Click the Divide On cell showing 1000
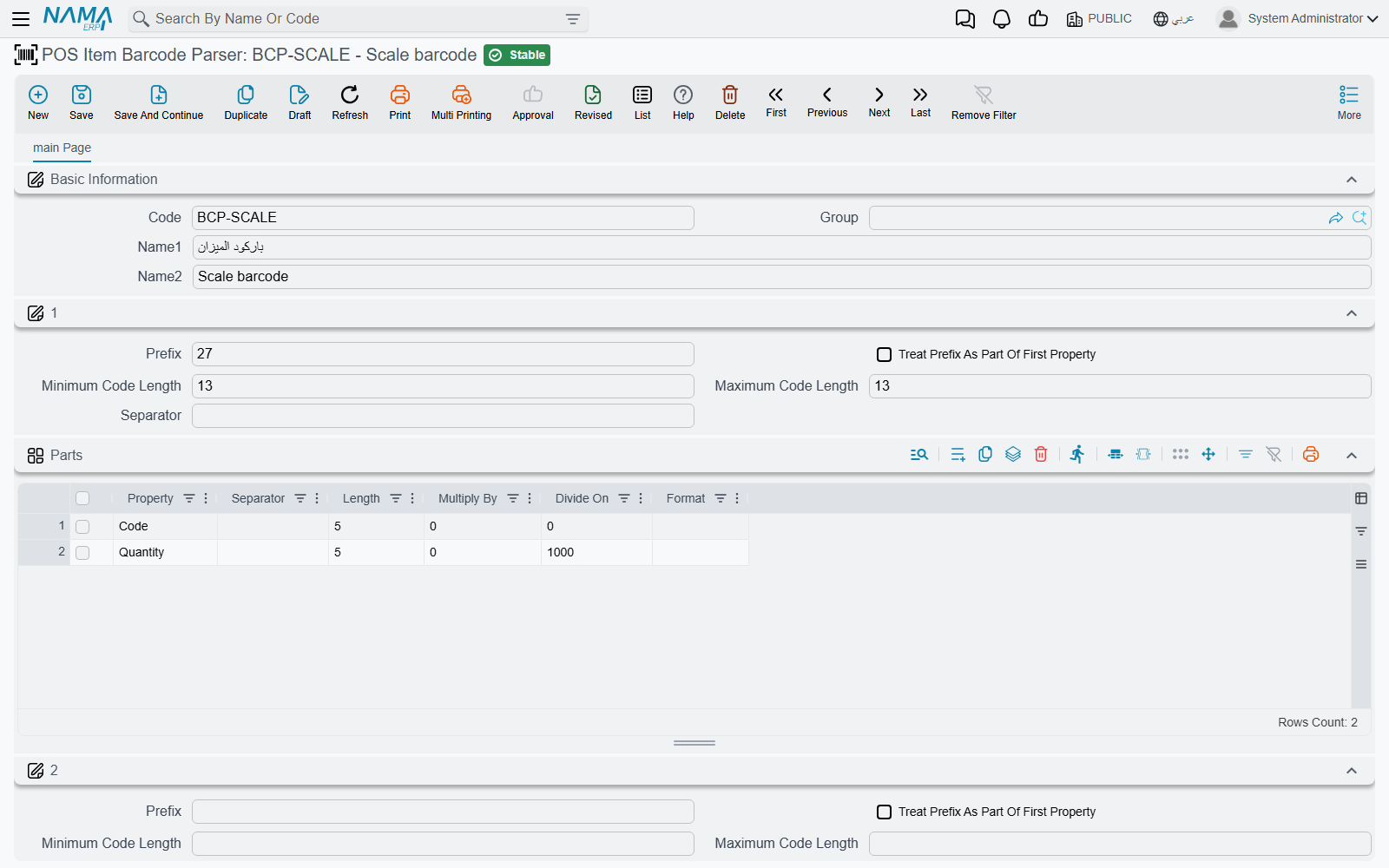 point(596,553)
